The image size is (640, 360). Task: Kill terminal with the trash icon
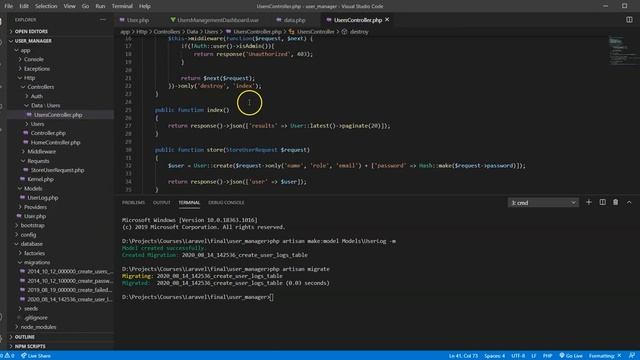(616, 202)
